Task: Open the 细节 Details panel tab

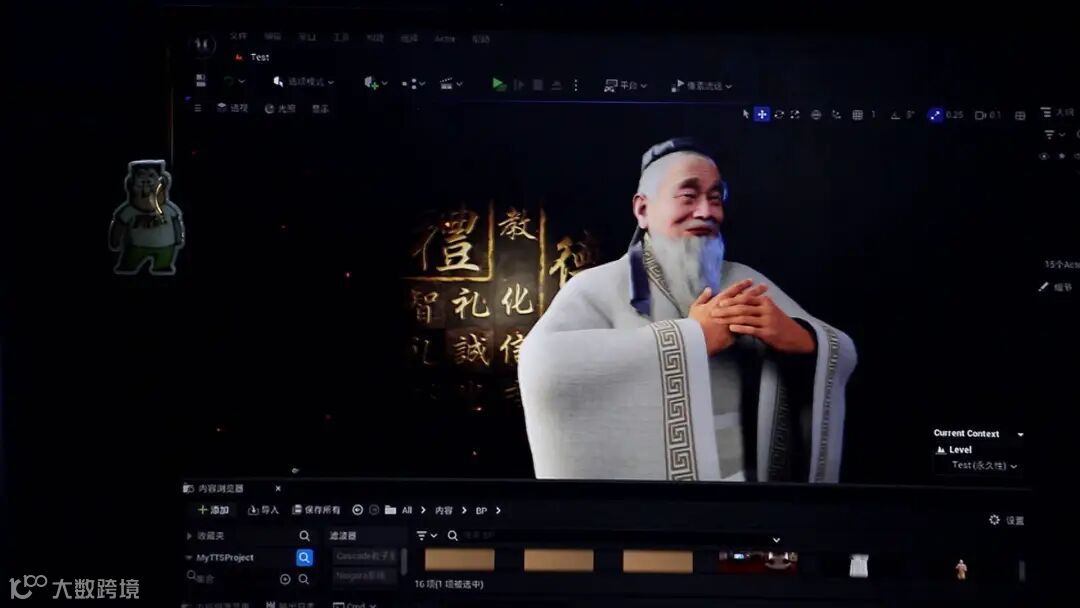Action: (x=1056, y=287)
